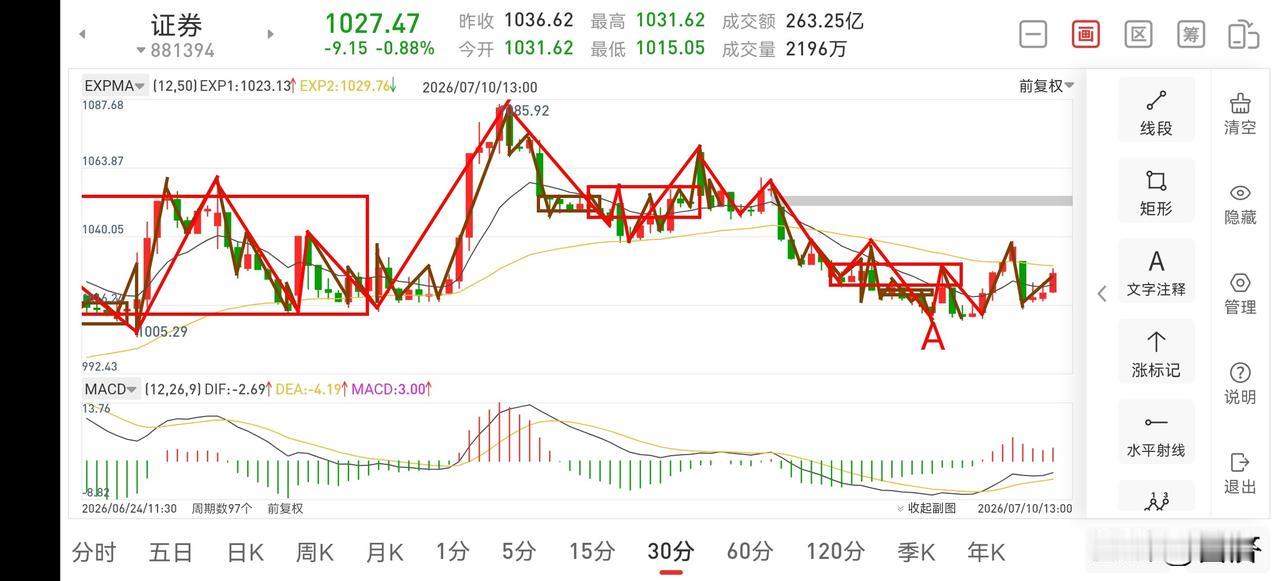Open the 区 interval statistics icon

(1138, 34)
